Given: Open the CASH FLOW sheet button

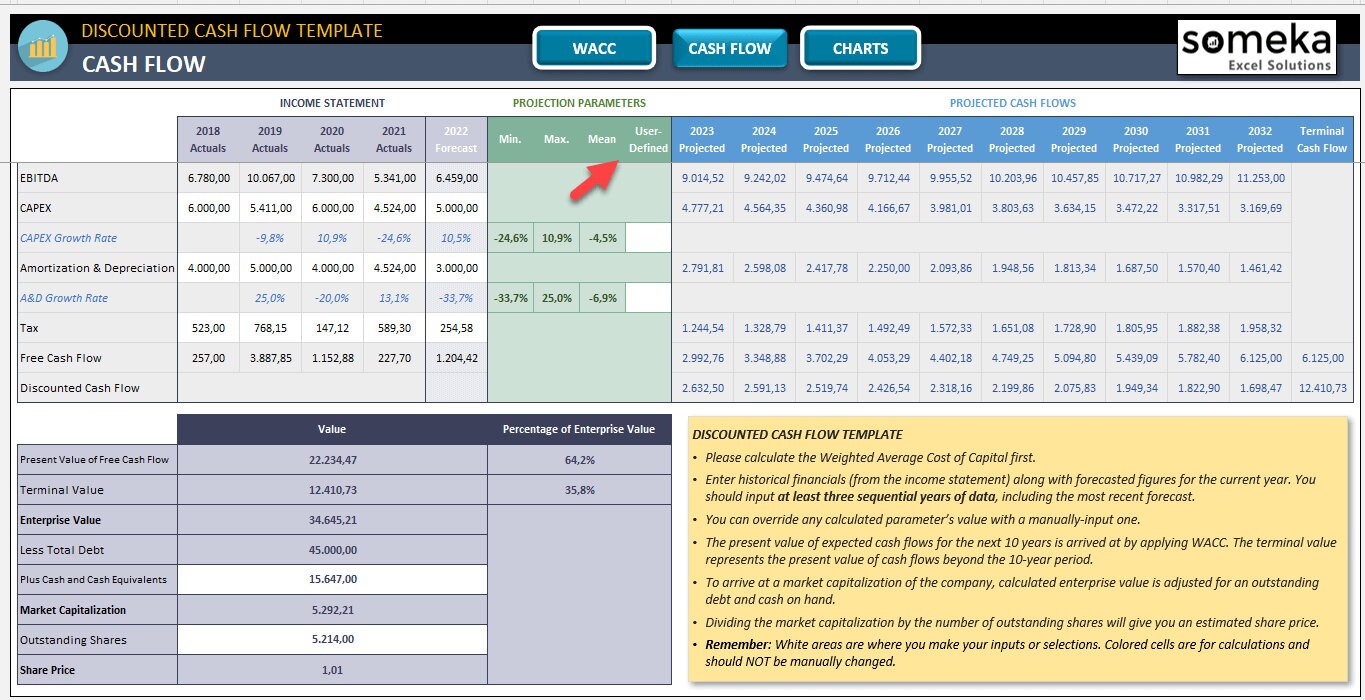Looking at the screenshot, I should (730, 48).
